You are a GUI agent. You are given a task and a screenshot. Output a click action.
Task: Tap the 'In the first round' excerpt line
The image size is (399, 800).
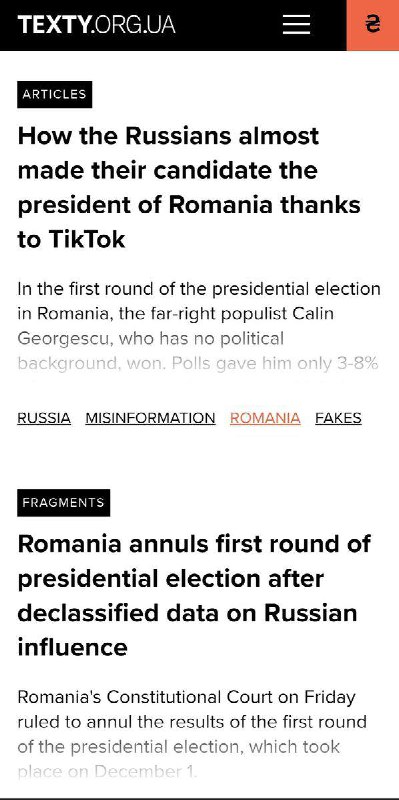[199, 289]
